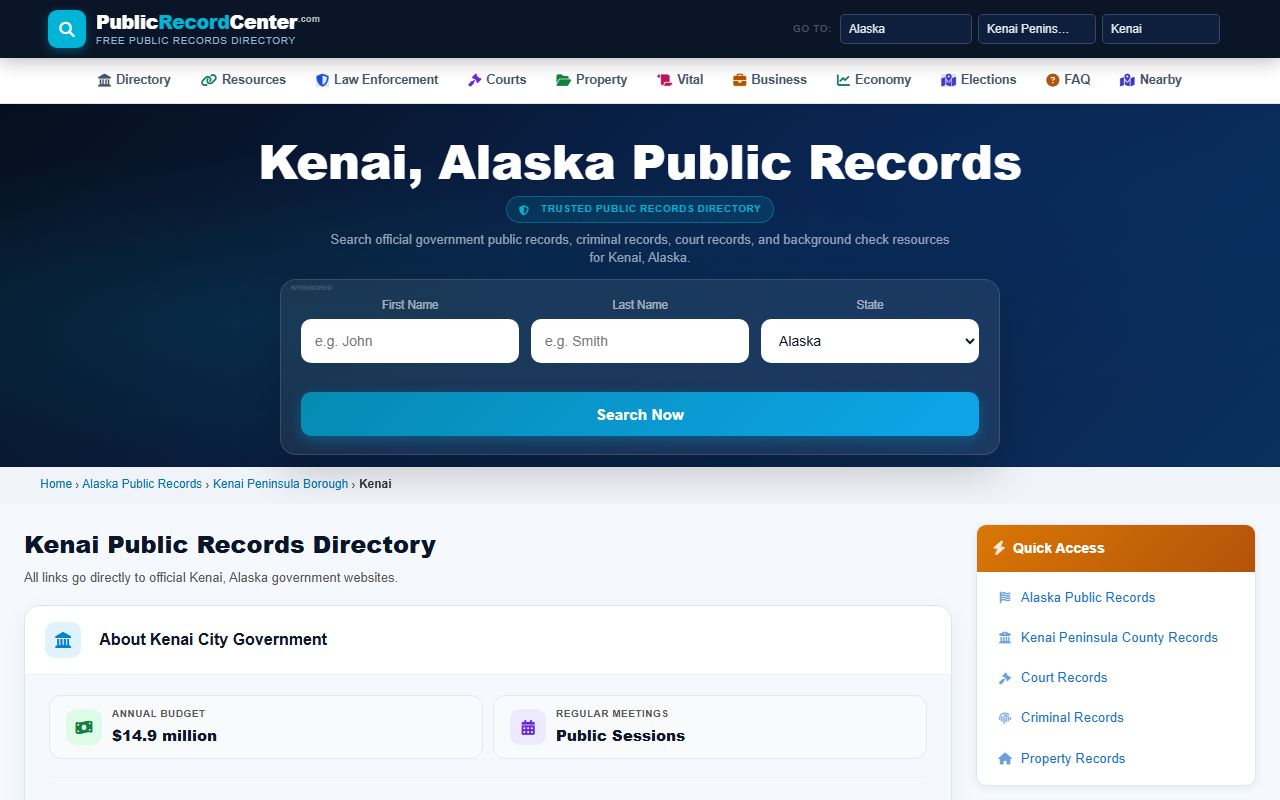
Task: Open Kenai Peninsula County Records quick link
Action: (x=1119, y=637)
